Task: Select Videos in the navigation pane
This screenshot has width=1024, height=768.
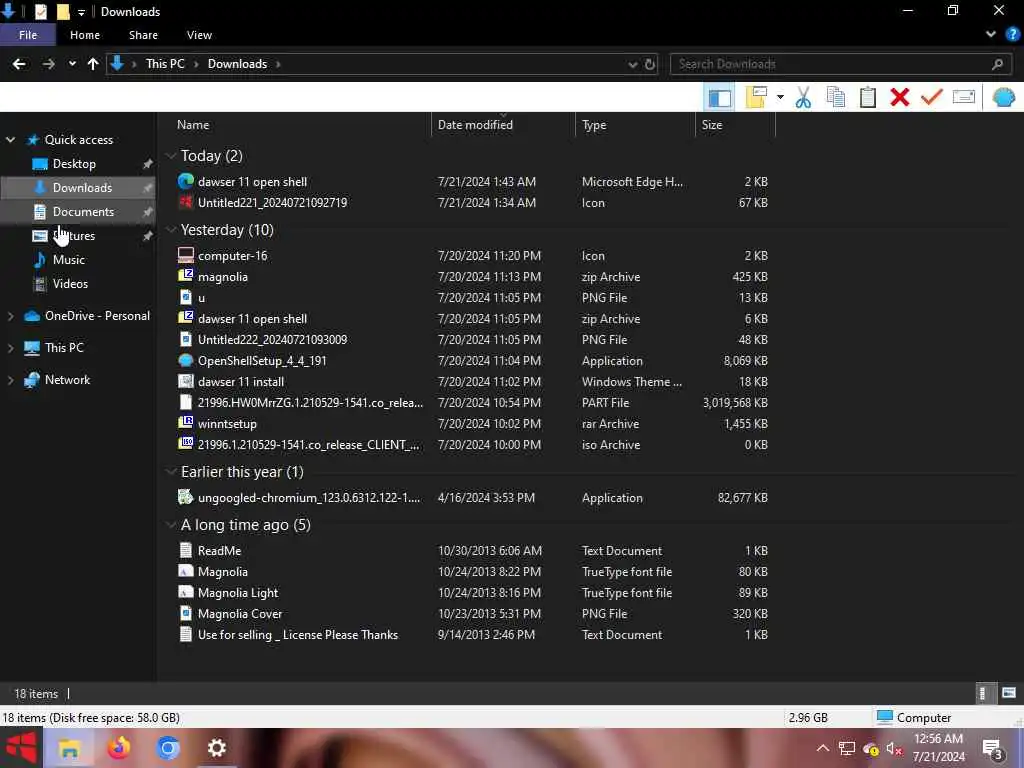Action: click(x=70, y=284)
